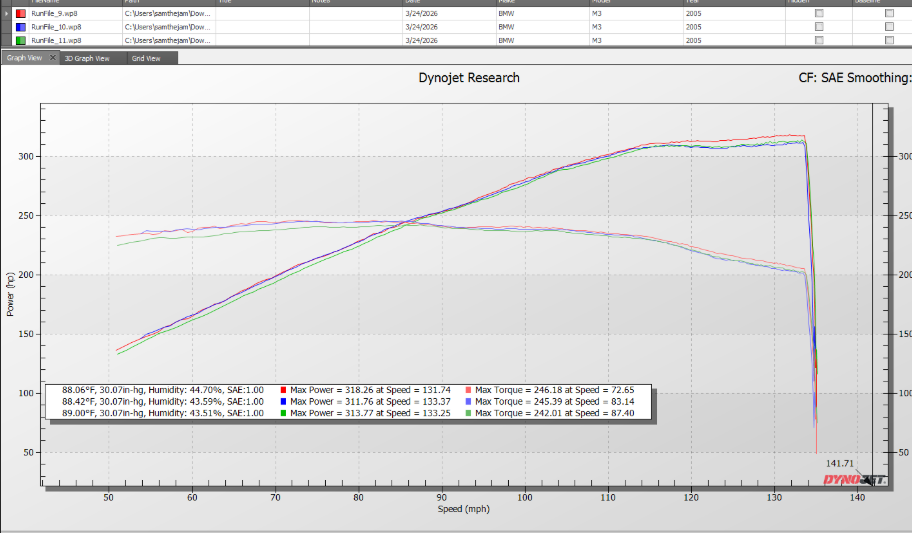Click the blue Max Torque legend marker
912x533 pixels.
pyautogui.click(x=469, y=401)
